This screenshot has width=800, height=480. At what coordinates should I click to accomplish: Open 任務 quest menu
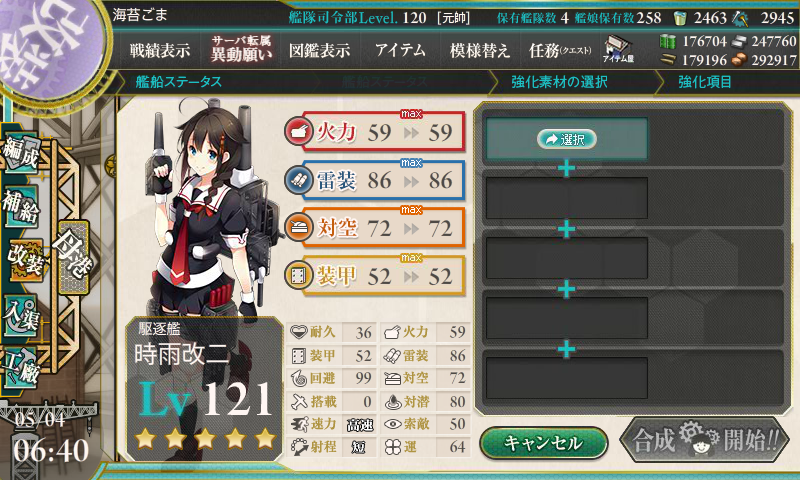coord(560,50)
